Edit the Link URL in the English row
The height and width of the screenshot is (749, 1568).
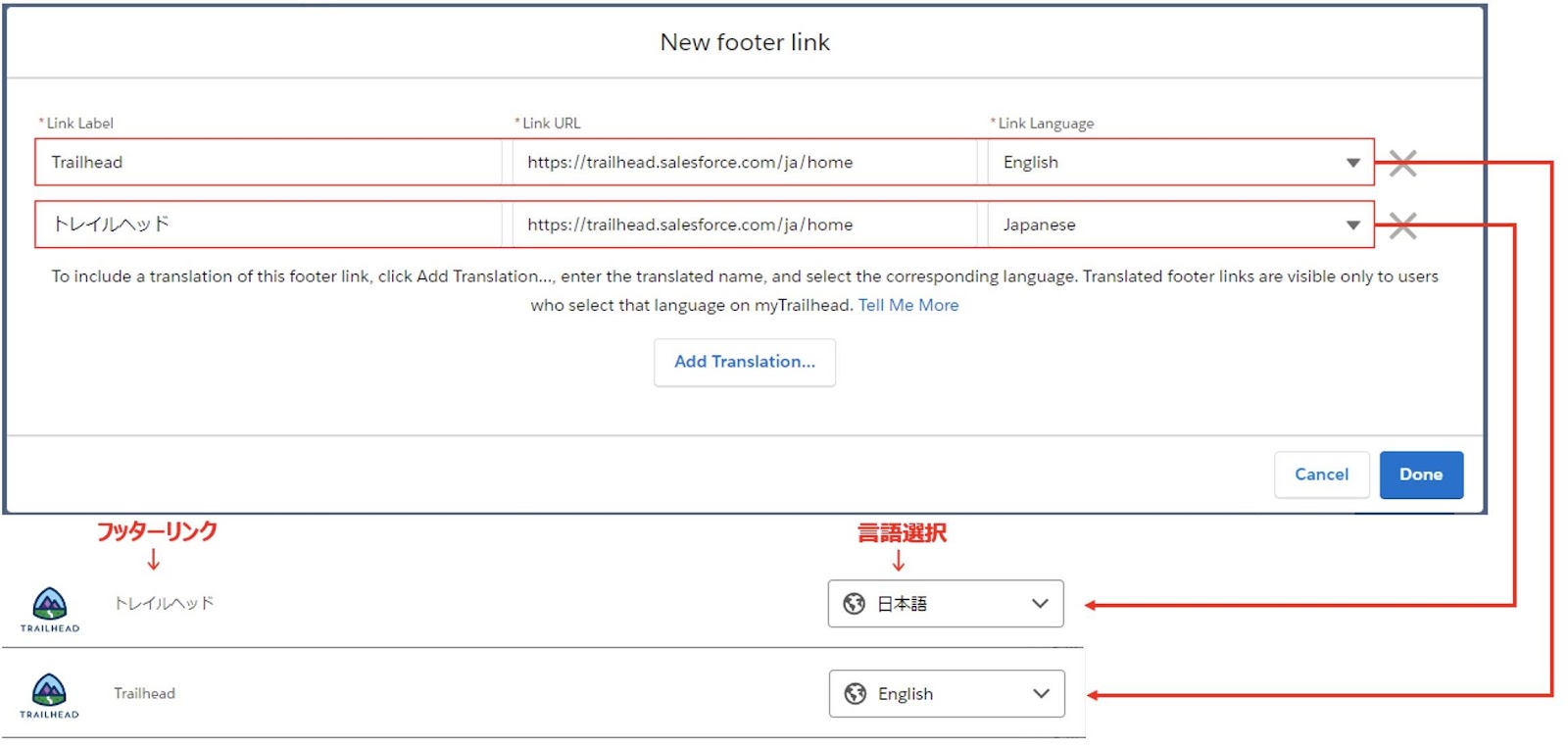745,163
